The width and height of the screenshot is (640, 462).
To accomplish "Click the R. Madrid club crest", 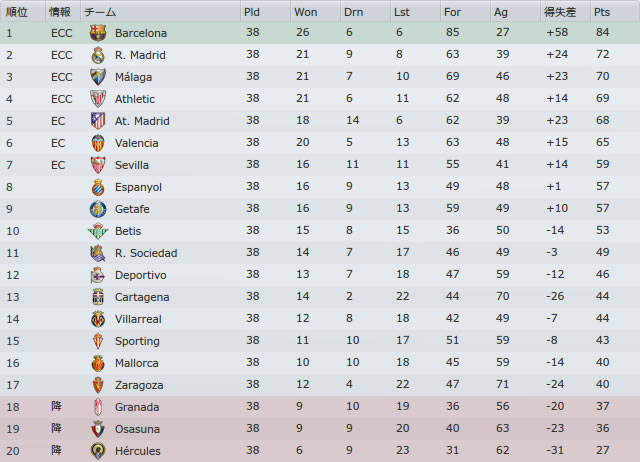I will click(x=98, y=55).
